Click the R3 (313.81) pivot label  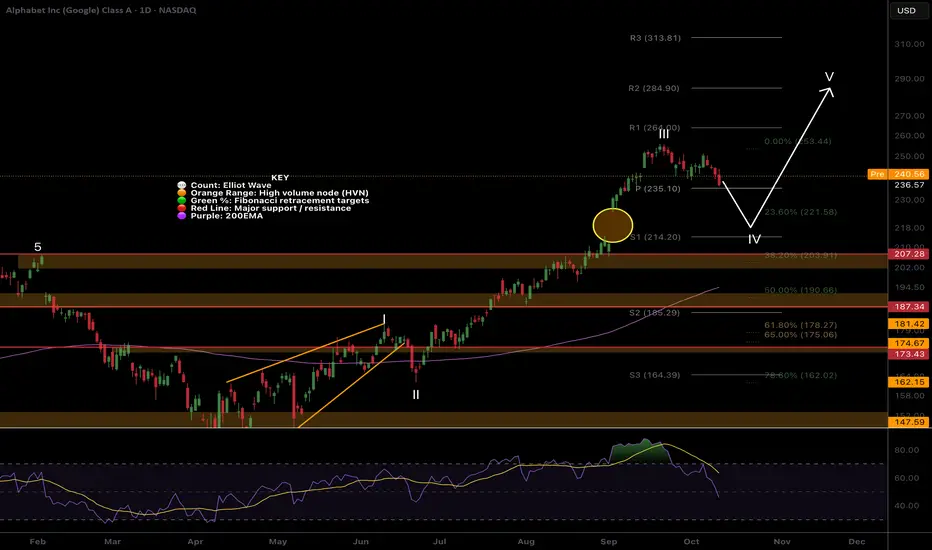(655, 38)
